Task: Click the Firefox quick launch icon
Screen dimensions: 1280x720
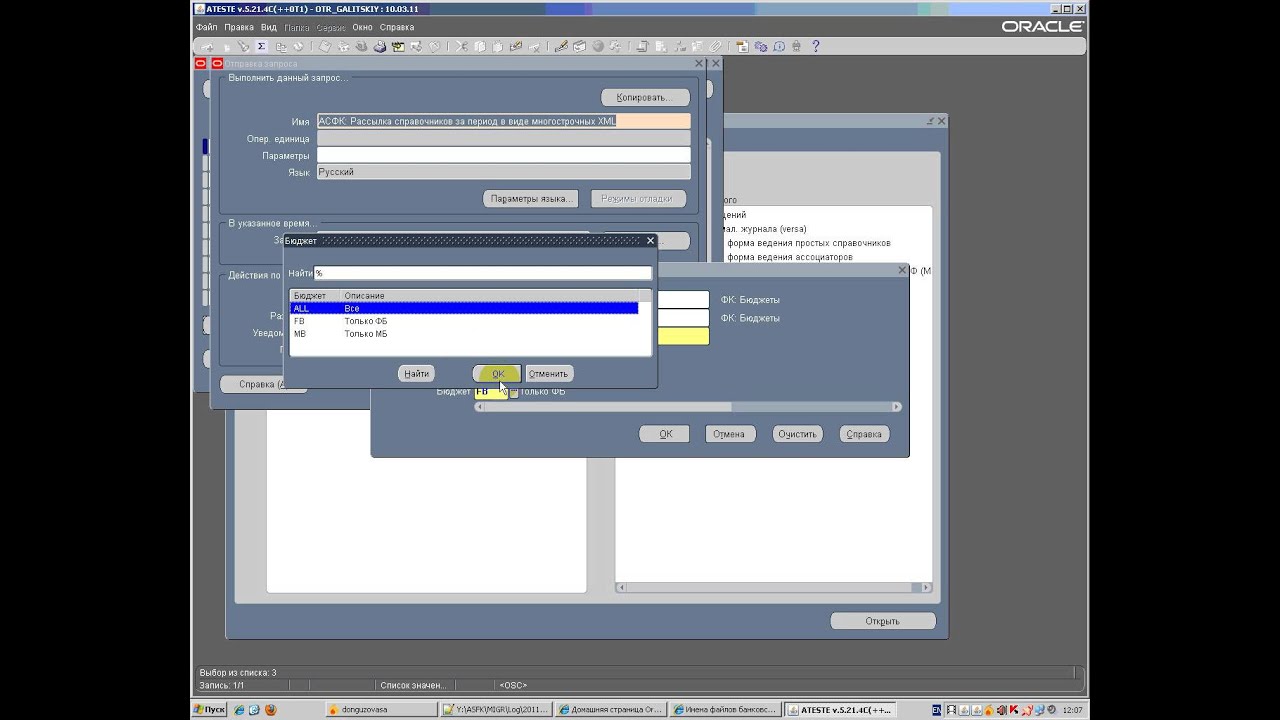Action: [x=270, y=709]
